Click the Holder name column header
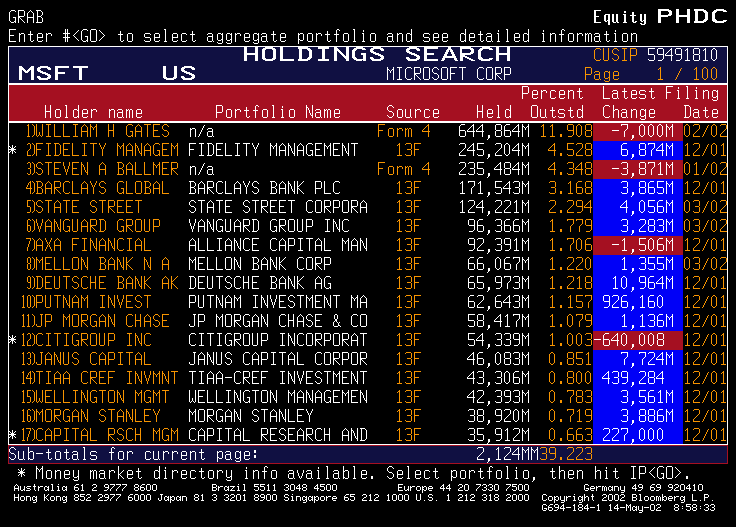The height and width of the screenshot is (527, 736). pos(93,112)
